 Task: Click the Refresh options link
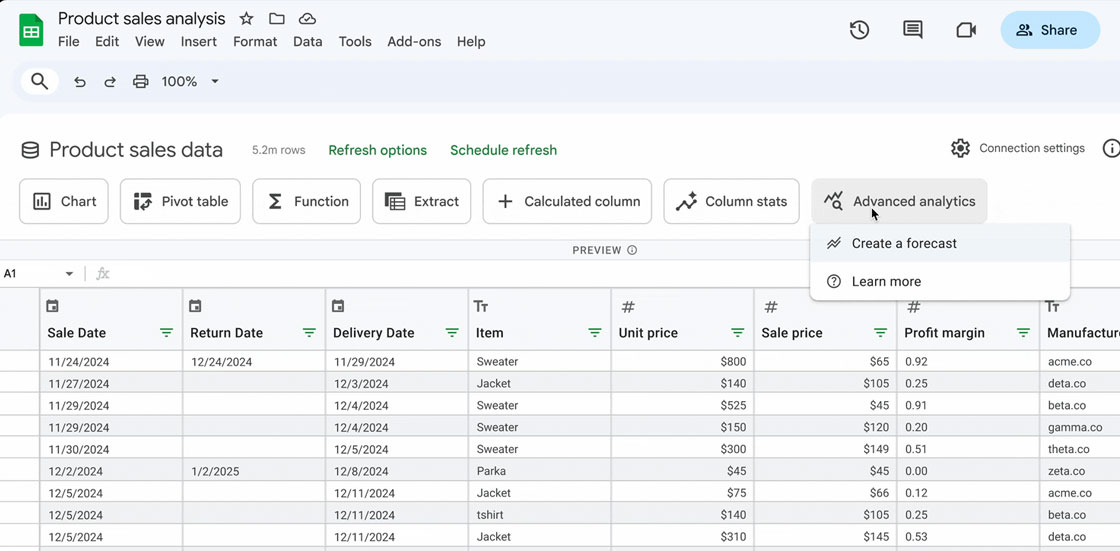coord(377,150)
